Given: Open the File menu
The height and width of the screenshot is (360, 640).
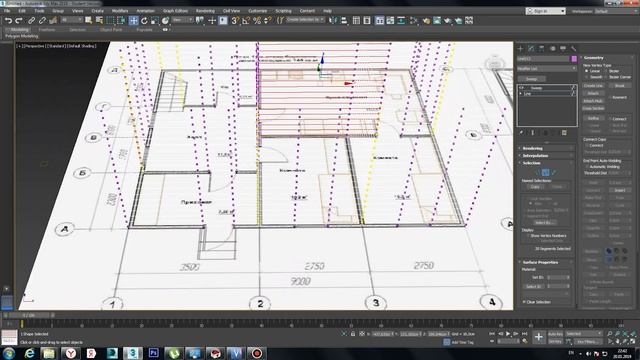Looking at the screenshot, I should tap(7, 11).
